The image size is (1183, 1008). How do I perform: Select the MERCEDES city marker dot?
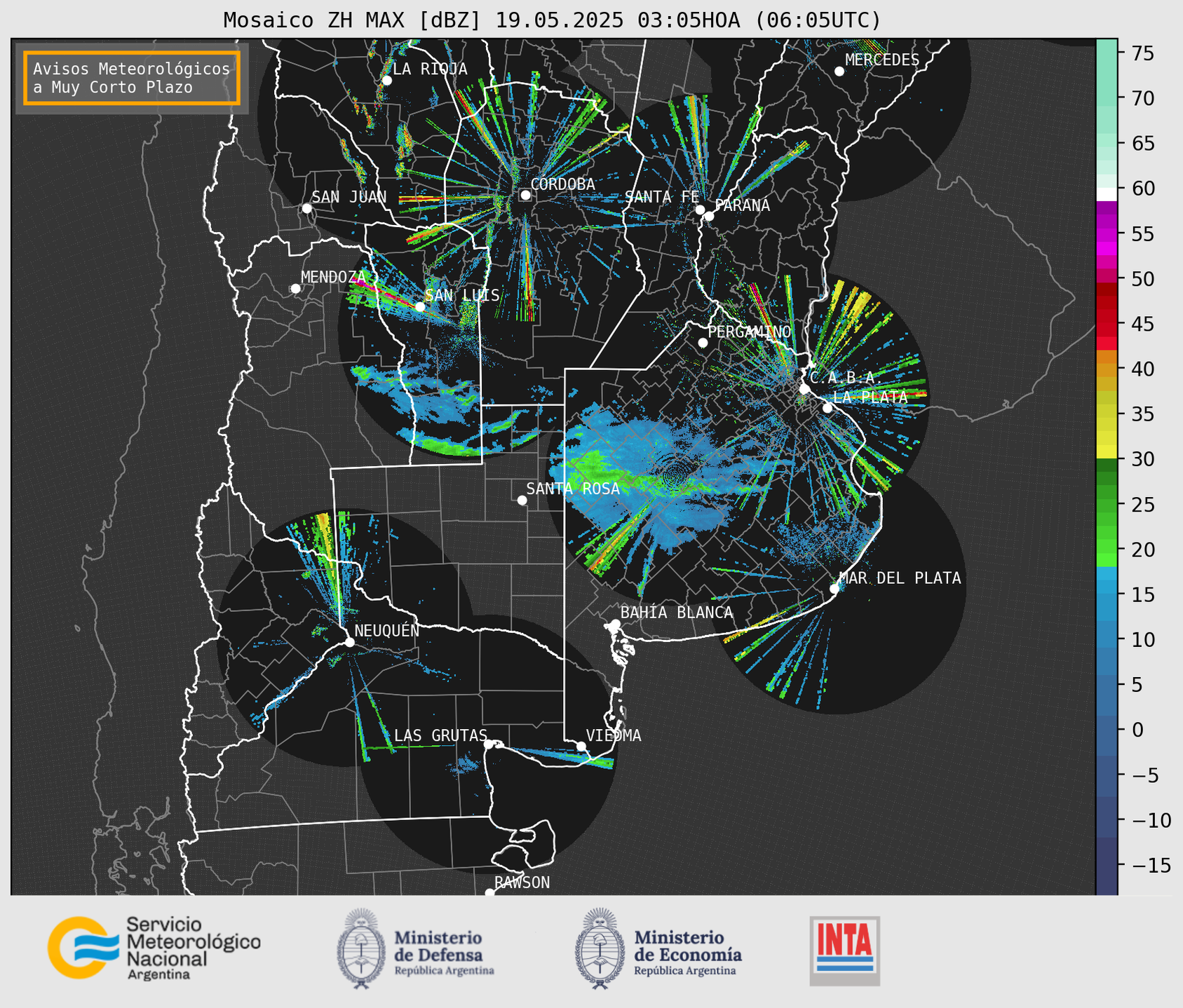(839, 71)
